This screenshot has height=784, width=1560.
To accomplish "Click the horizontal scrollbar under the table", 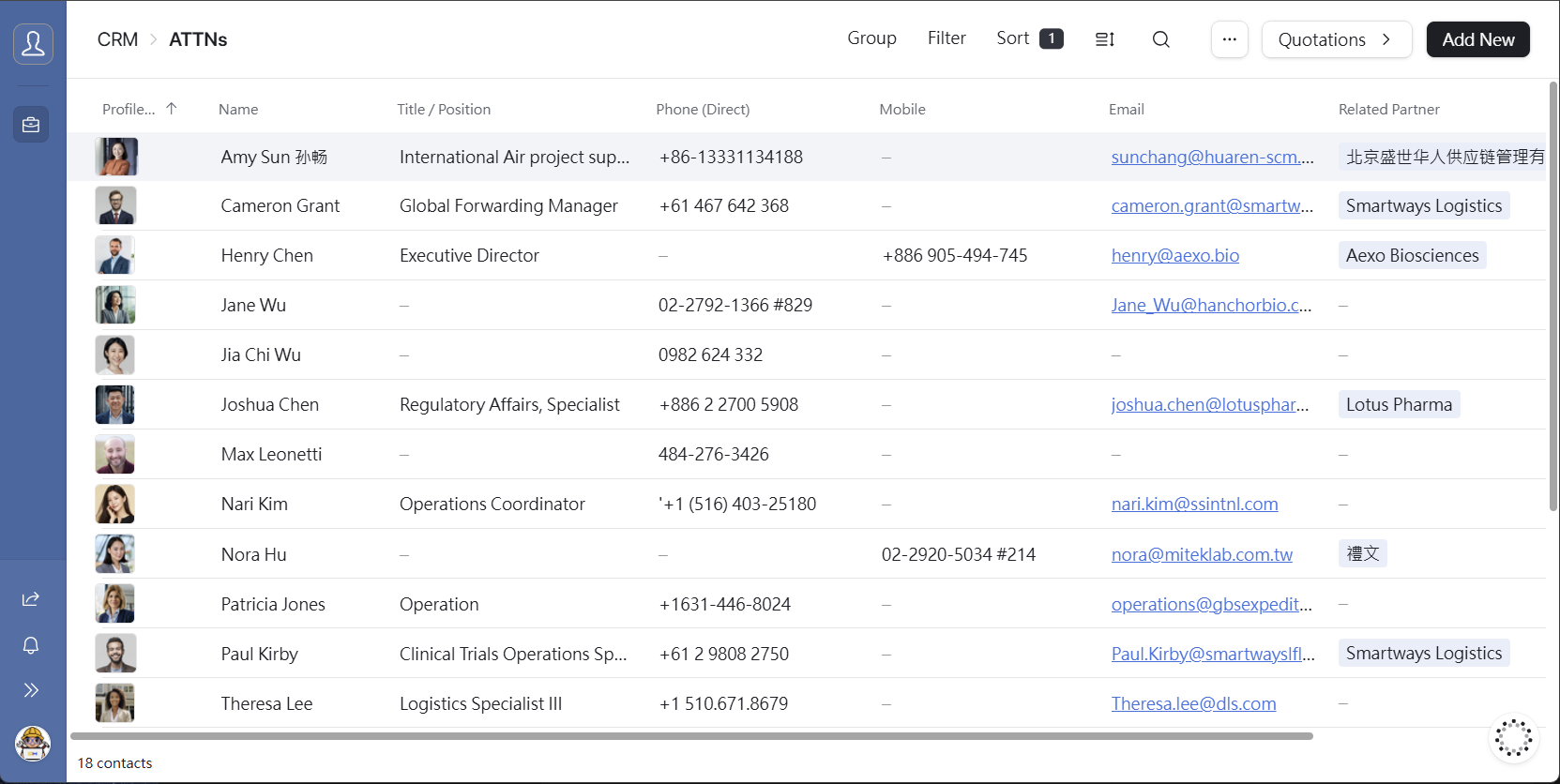I will click(691, 736).
